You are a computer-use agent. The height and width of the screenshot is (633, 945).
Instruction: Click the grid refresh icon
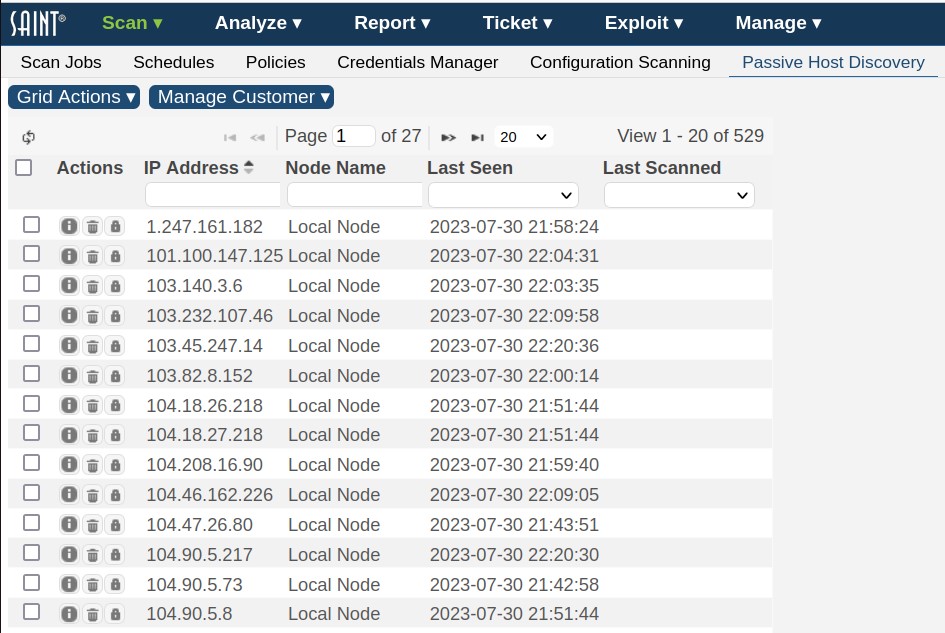click(x=28, y=137)
